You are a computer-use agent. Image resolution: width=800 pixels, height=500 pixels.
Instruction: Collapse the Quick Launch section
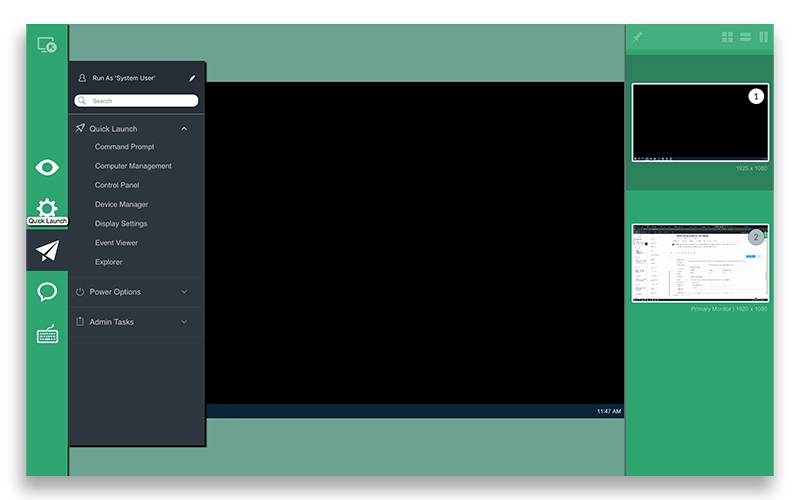pyautogui.click(x=184, y=129)
